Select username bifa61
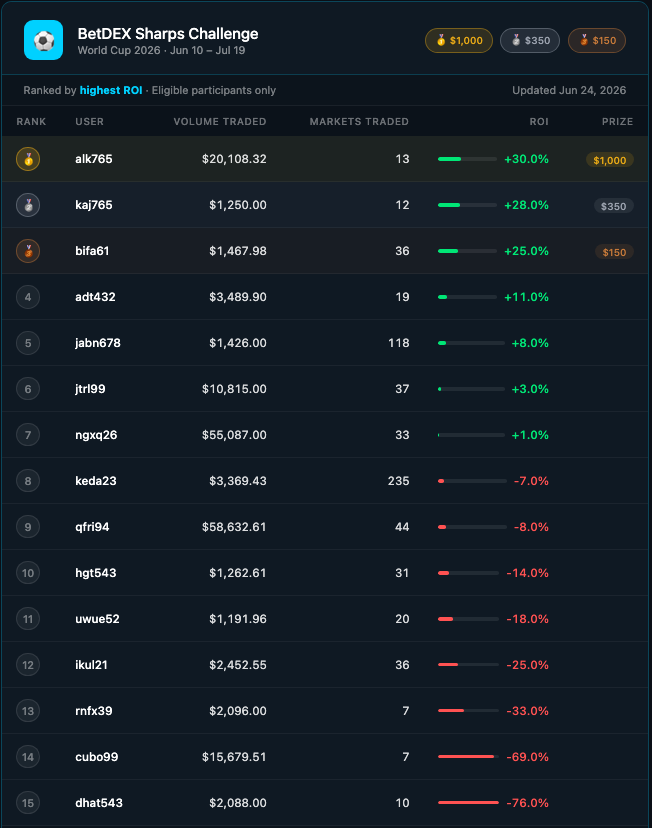 coord(92,251)
